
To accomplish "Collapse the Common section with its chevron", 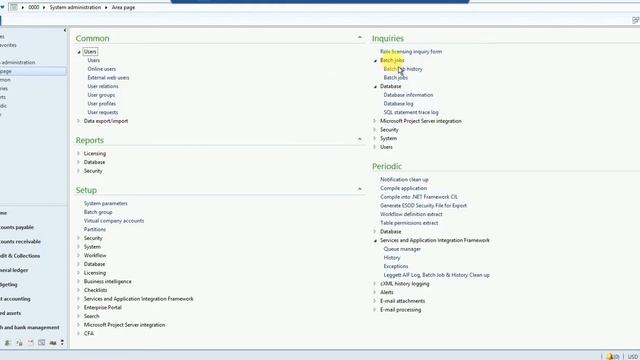I will click(x=360, y=38).
